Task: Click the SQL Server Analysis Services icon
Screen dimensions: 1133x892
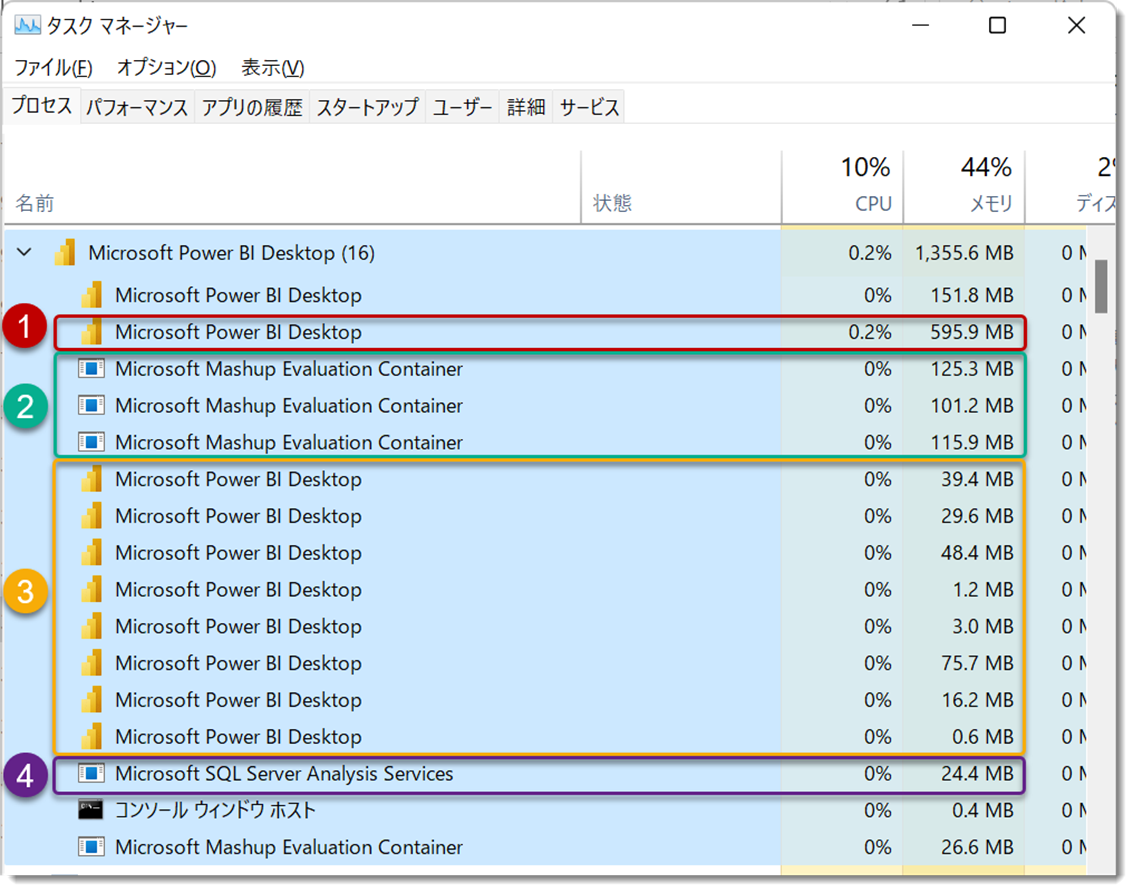Action: coord(92,773)
